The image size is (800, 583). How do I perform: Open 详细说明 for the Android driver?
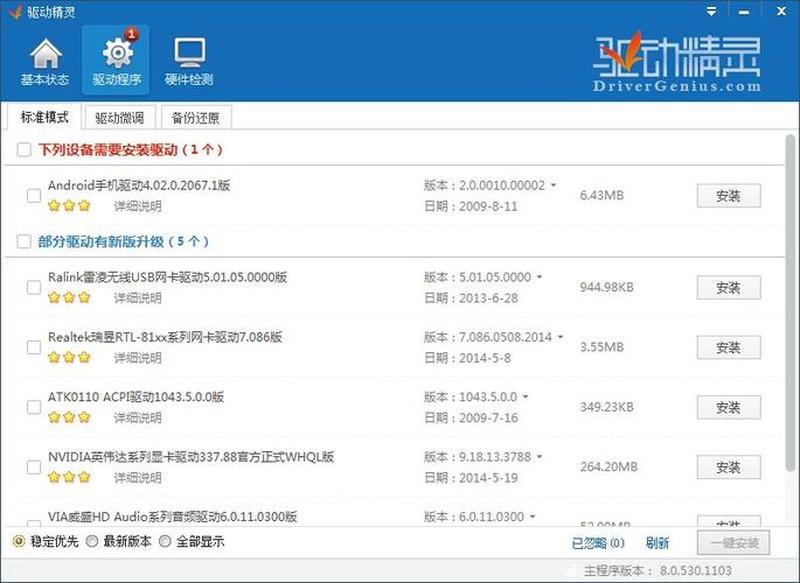138,206
